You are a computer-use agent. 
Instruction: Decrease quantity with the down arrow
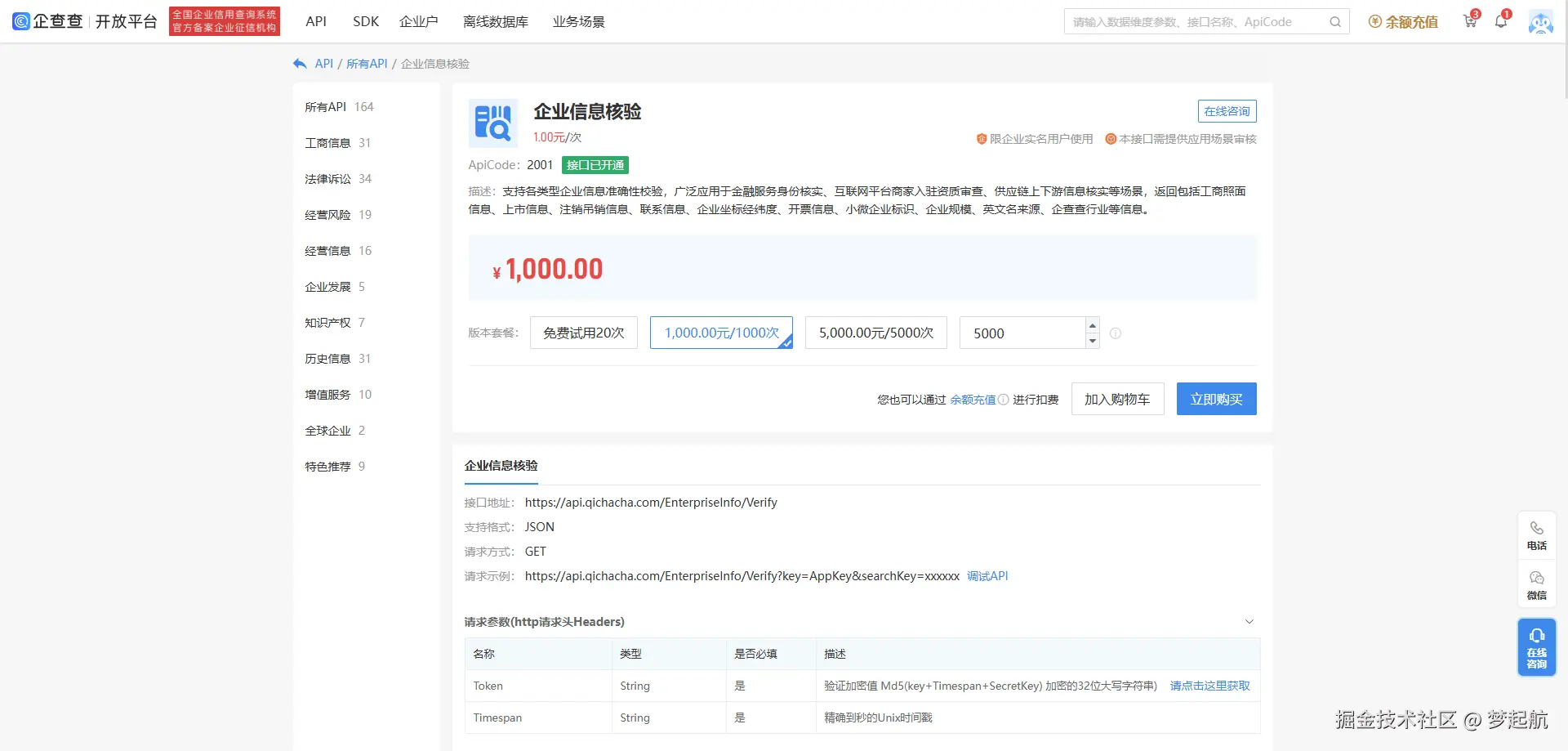[1093, 341]
